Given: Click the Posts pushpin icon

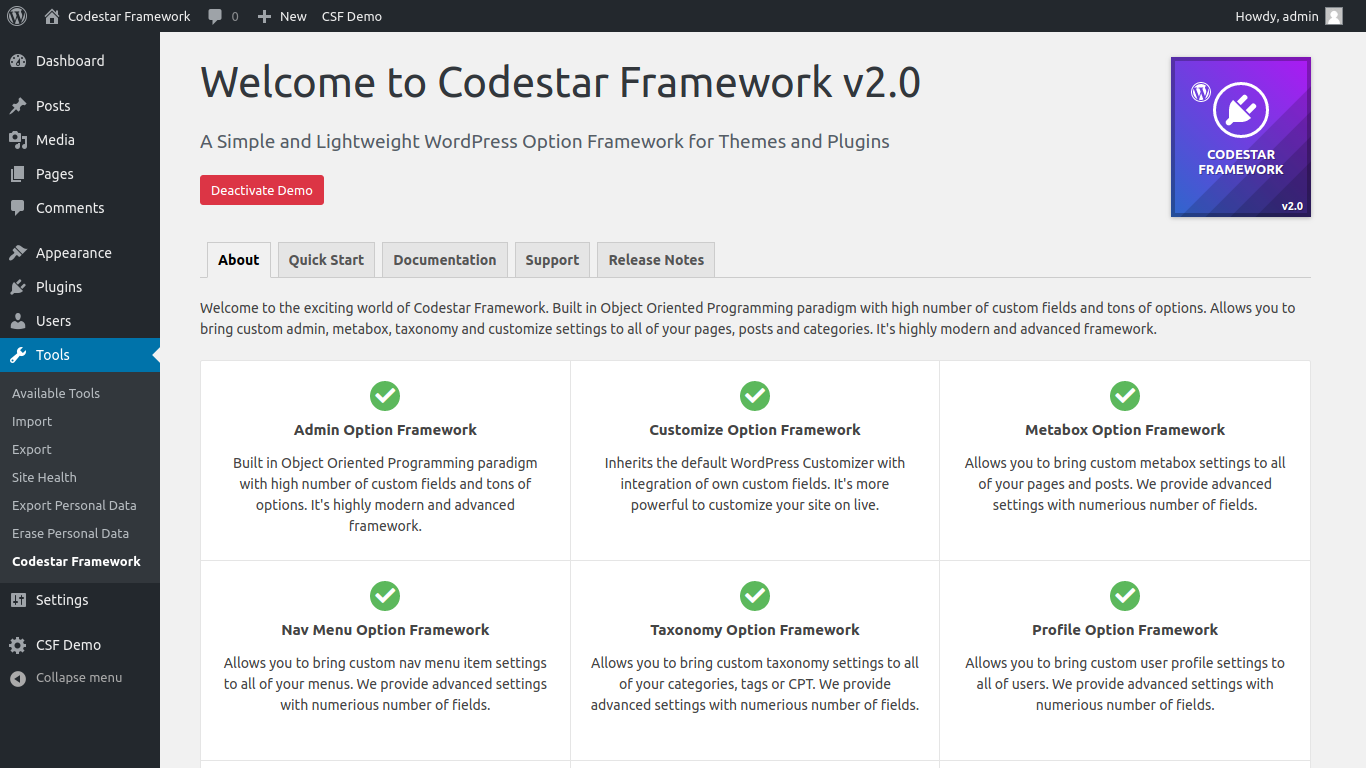Looking at the screenshot, I should pos(18,106).
